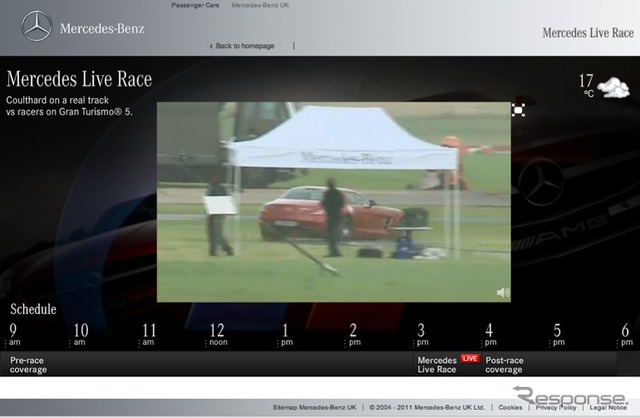Viewport: 640px width, 418px height.
Task: Click the live video player
Action: pos(333,202)
